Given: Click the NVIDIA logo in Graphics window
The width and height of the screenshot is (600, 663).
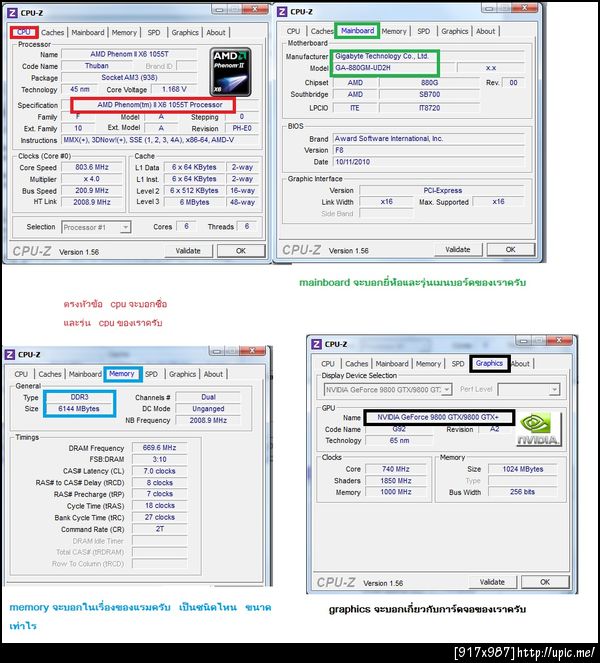Looking at the screenshot, I should [x=539, y=430].
